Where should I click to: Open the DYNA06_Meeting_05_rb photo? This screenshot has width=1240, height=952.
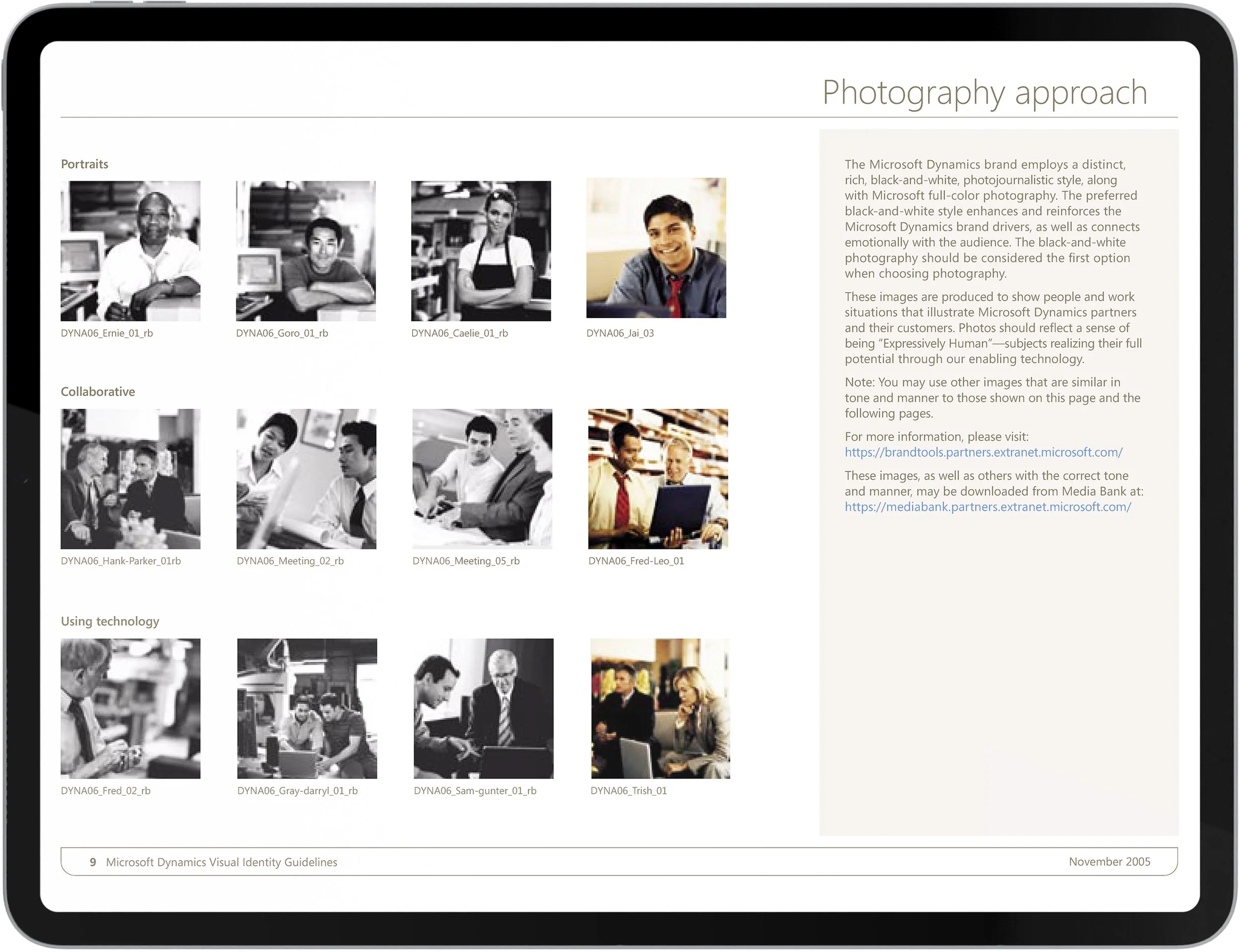[482, 478]
